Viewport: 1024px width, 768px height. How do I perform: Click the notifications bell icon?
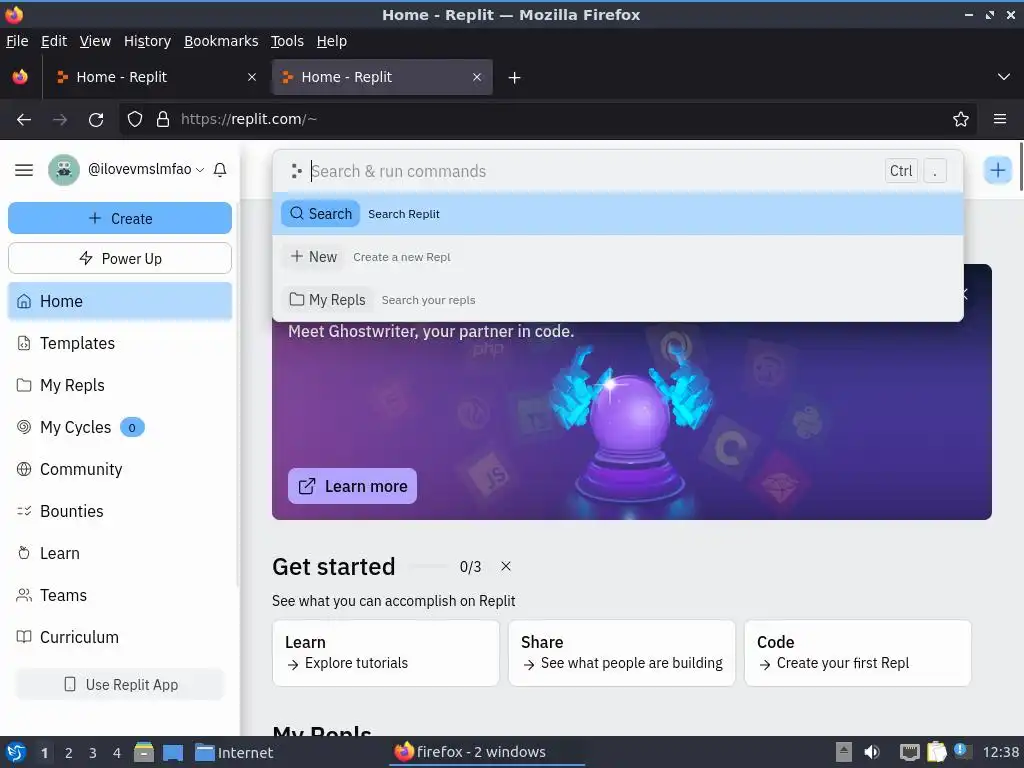220,170
